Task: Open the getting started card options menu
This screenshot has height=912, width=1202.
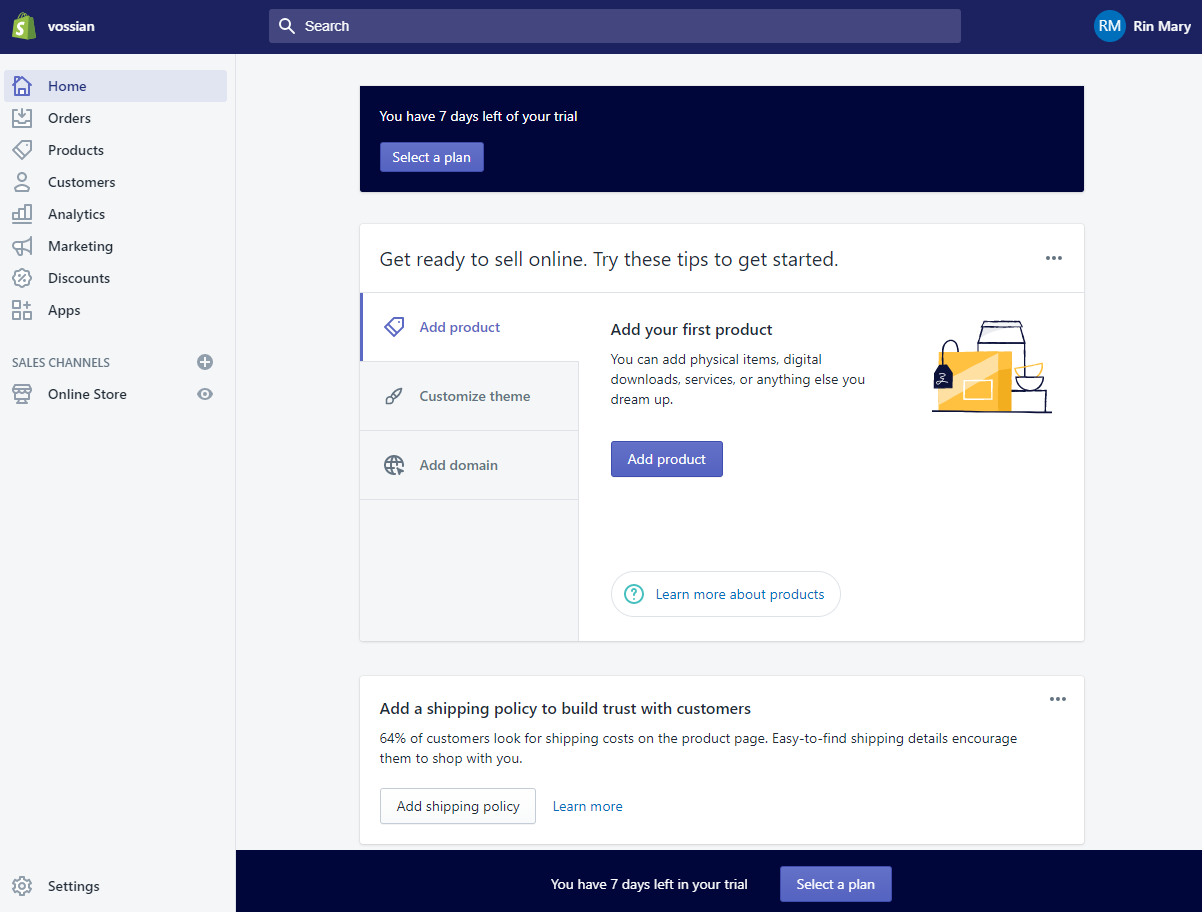Action: (1053, 258)
